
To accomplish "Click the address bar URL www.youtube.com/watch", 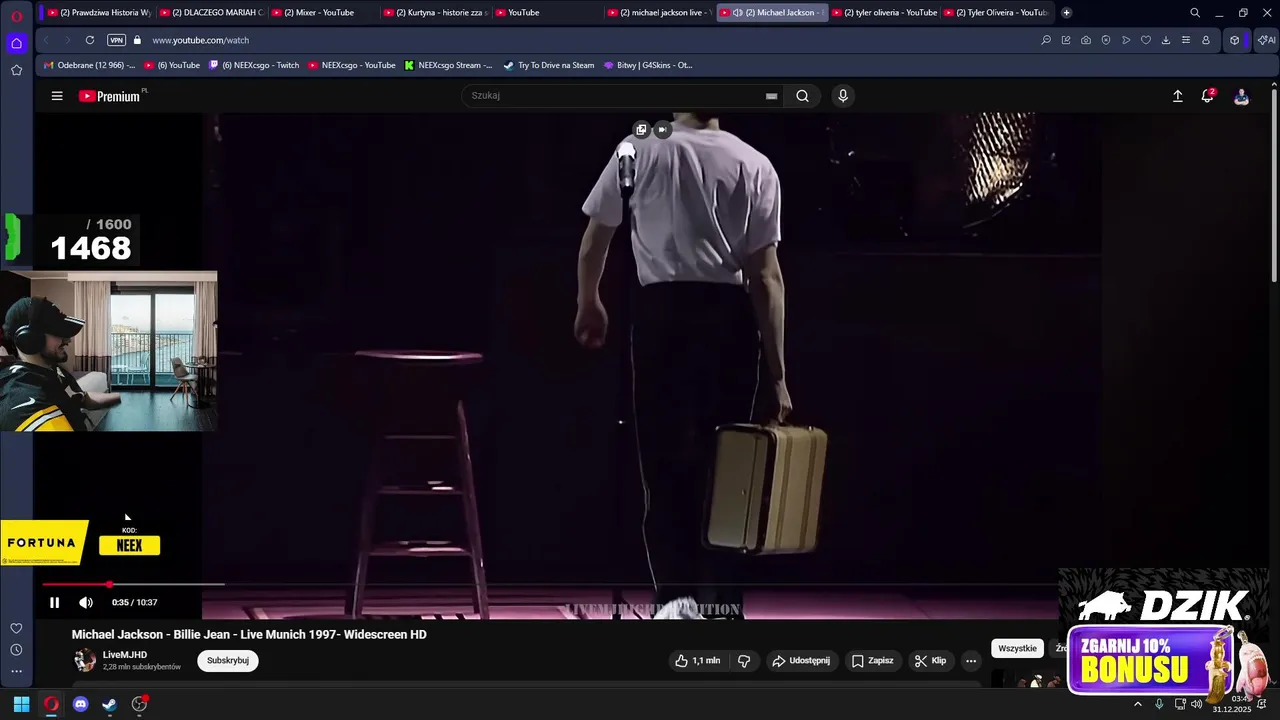I will [x=201, y=40].
